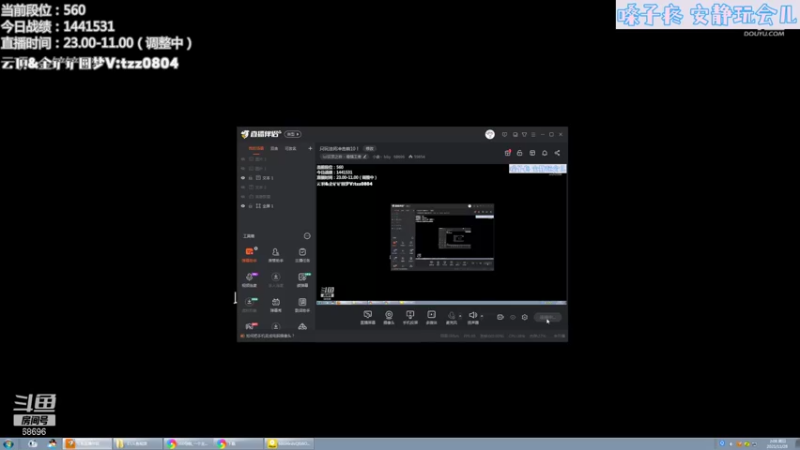
Task: Add a screen capture source
Action: pos(367,317)
